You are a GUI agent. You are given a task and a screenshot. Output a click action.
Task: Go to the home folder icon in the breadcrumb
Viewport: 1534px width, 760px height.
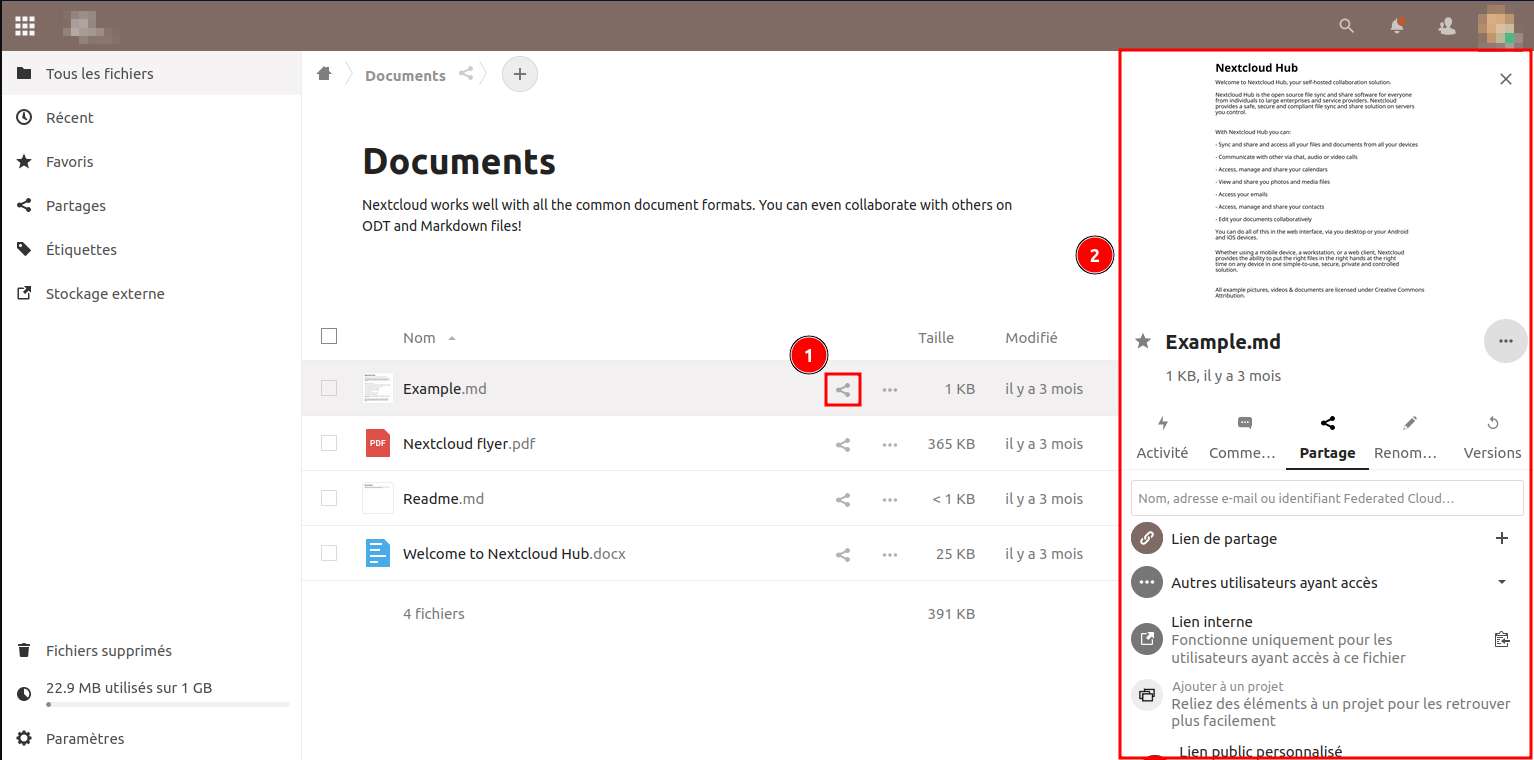(324, 73)
